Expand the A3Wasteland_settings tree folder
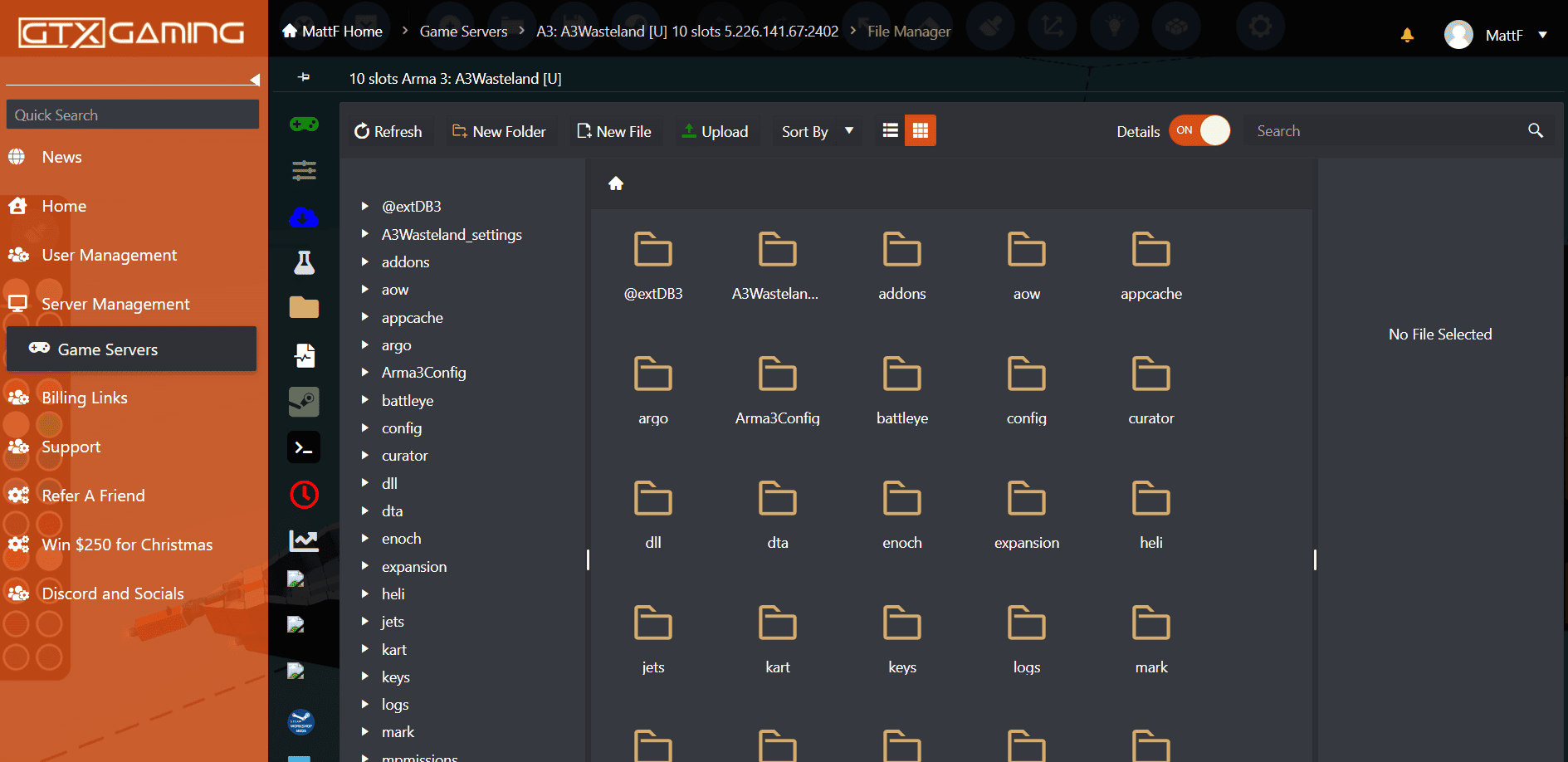 [364, 235]
